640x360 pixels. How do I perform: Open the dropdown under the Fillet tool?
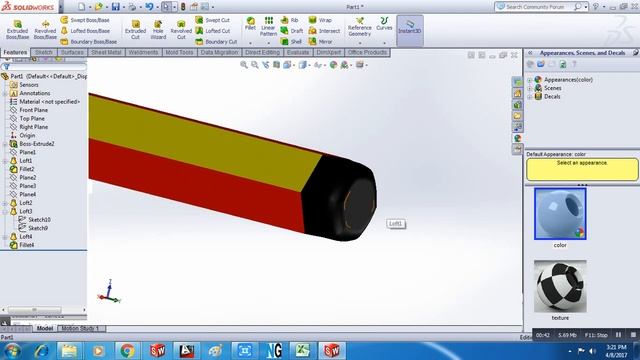pyautogui.click(x=250, y=43)
